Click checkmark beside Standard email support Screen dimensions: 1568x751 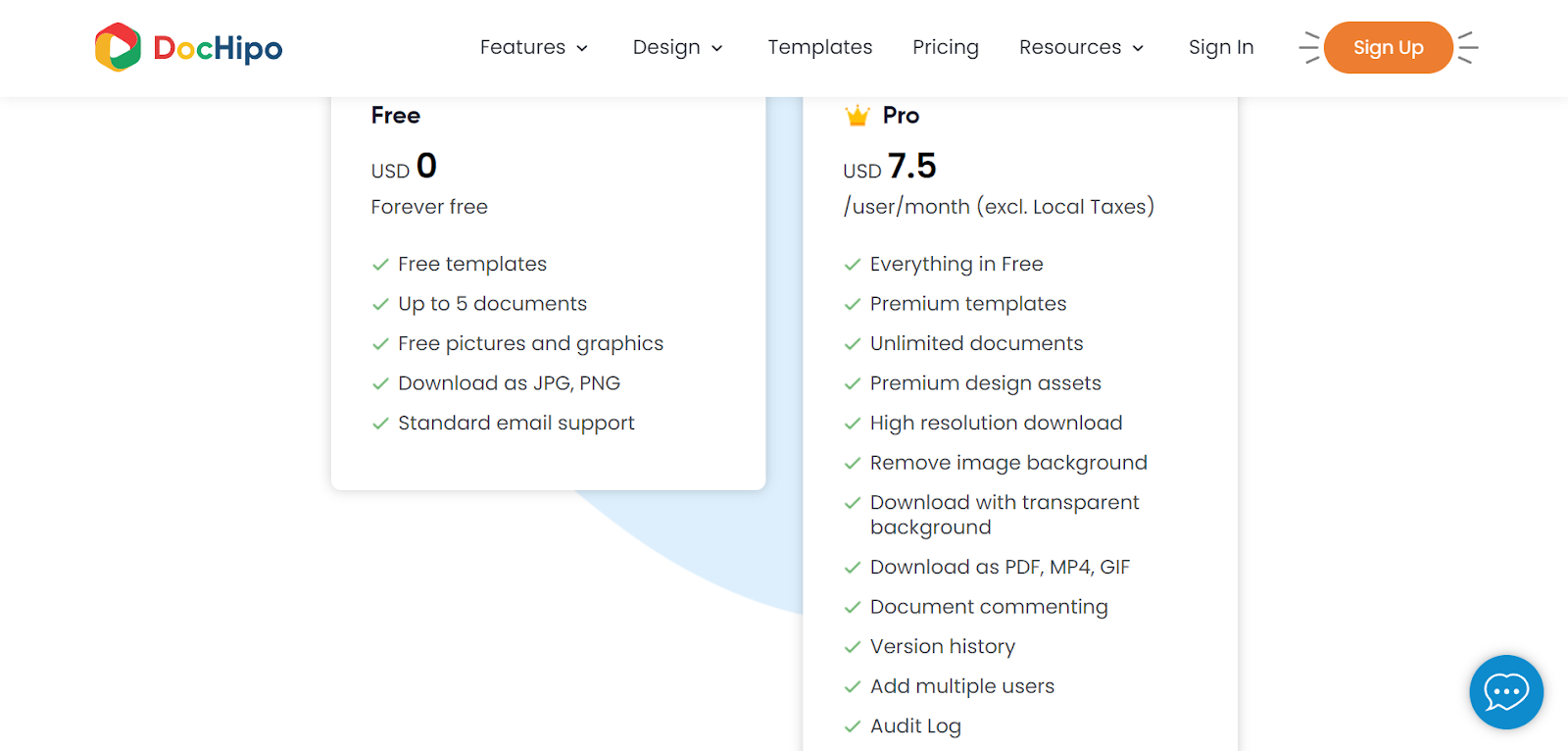[x=380, y=424]
